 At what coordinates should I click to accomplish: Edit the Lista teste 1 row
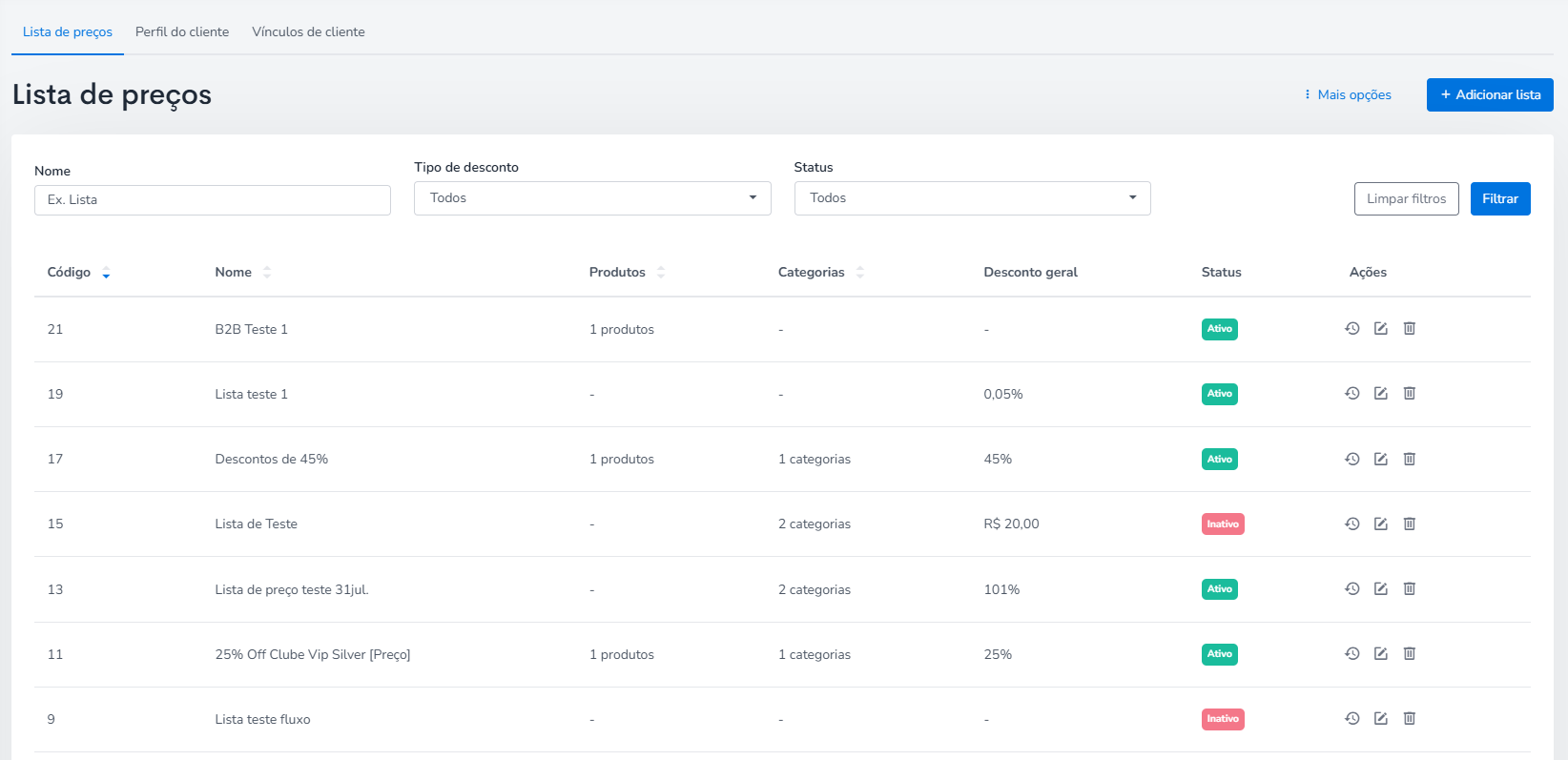[1381, 393]
